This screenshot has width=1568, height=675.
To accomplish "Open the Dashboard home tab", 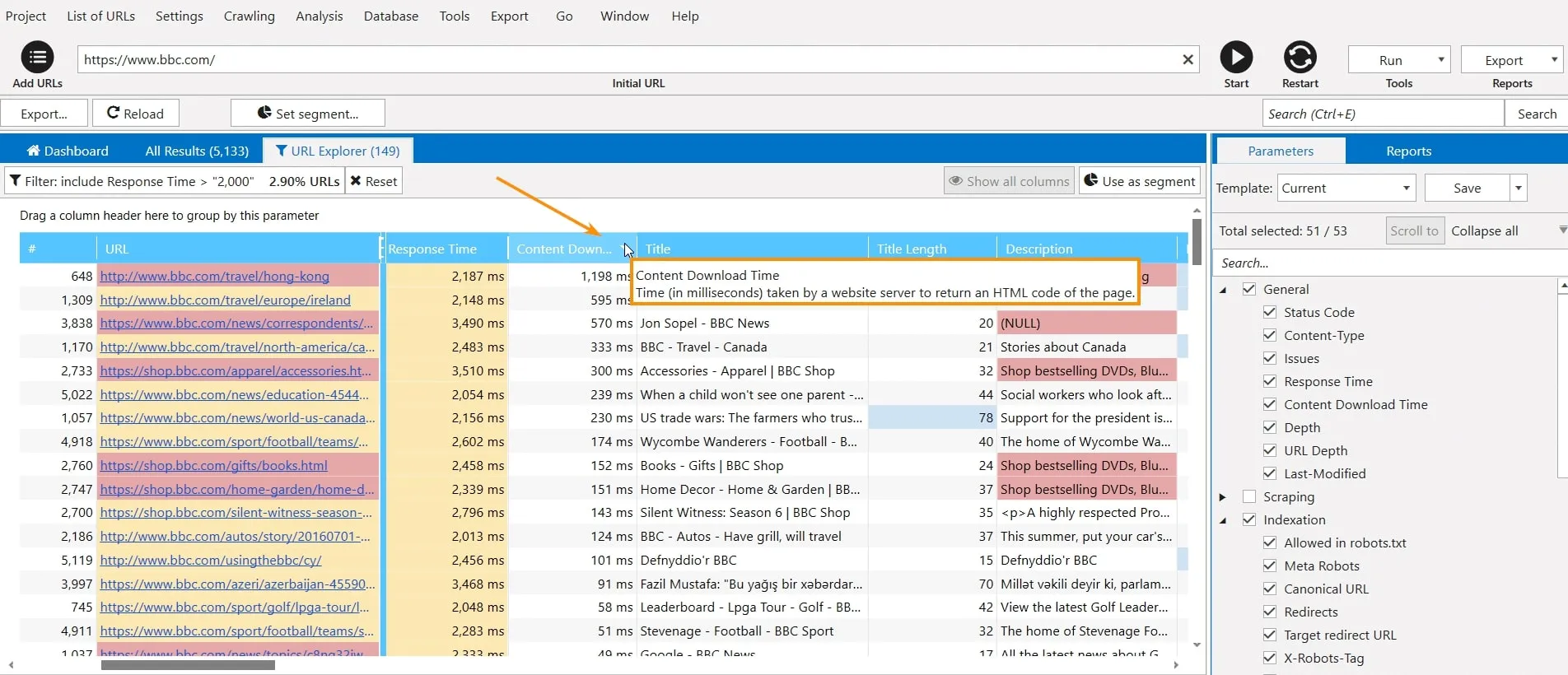I will [68, 151].
